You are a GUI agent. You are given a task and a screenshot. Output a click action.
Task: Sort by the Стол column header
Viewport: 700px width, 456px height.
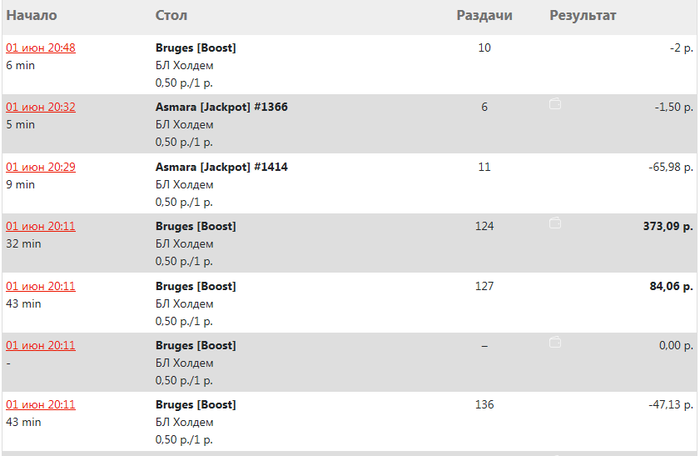click(171, 15)
